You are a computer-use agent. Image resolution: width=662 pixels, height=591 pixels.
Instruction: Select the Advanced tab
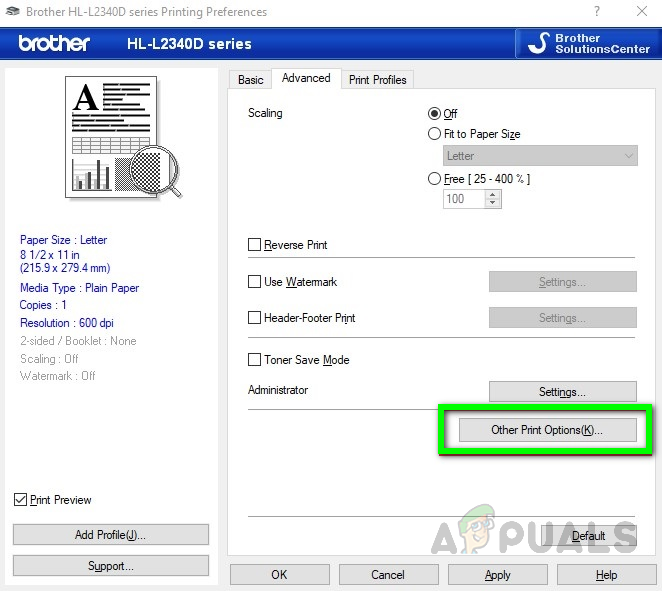tap(306, 79)
